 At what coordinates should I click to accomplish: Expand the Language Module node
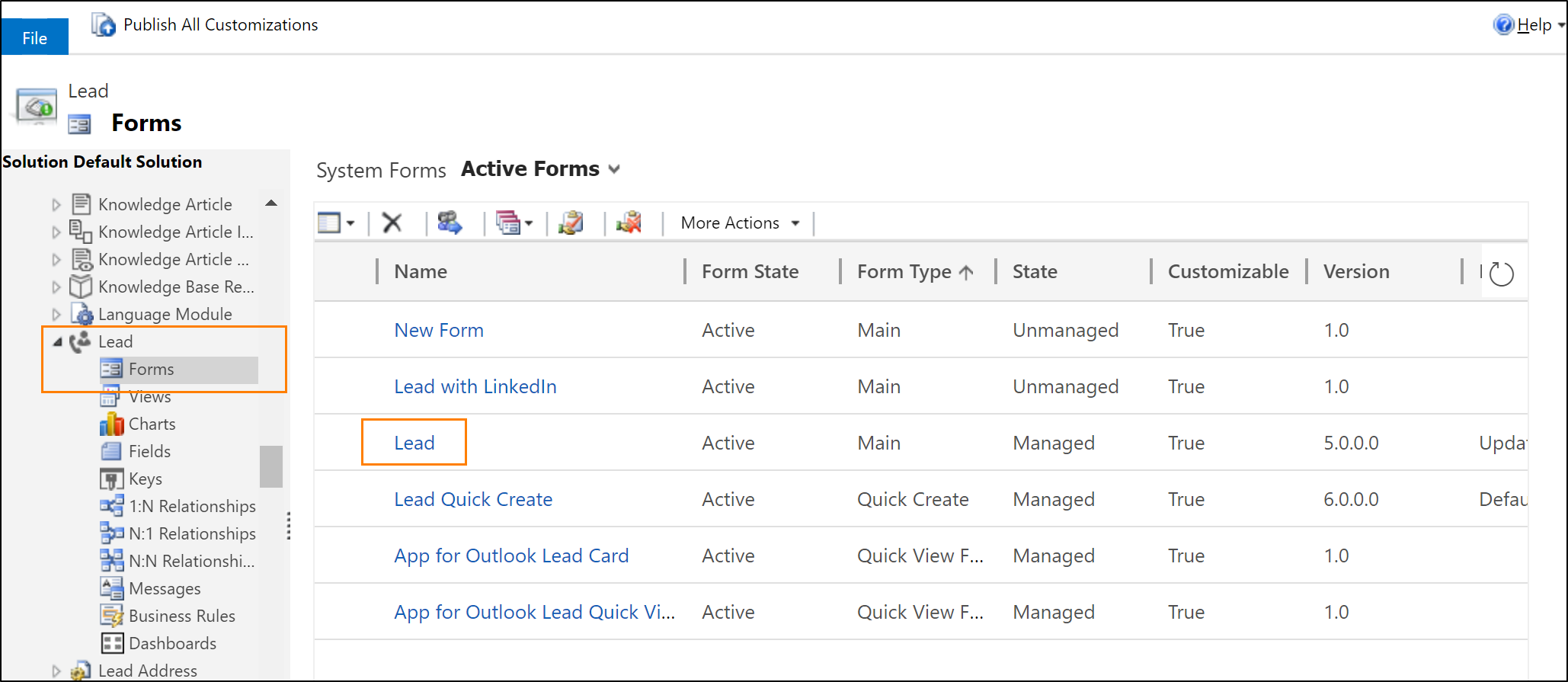tap(56, 315)
